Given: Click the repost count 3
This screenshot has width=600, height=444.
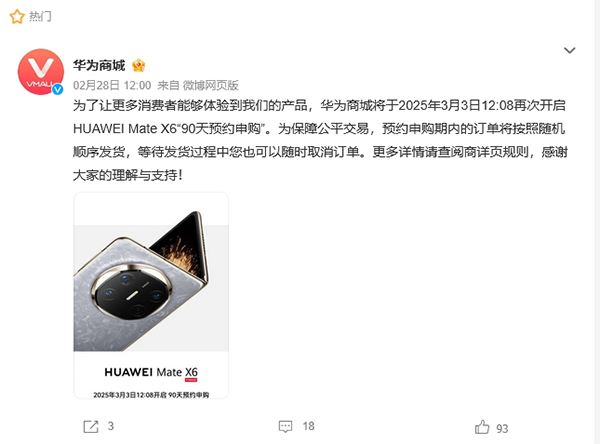Looking at the screenshot, I should click(x=111, y=426).
